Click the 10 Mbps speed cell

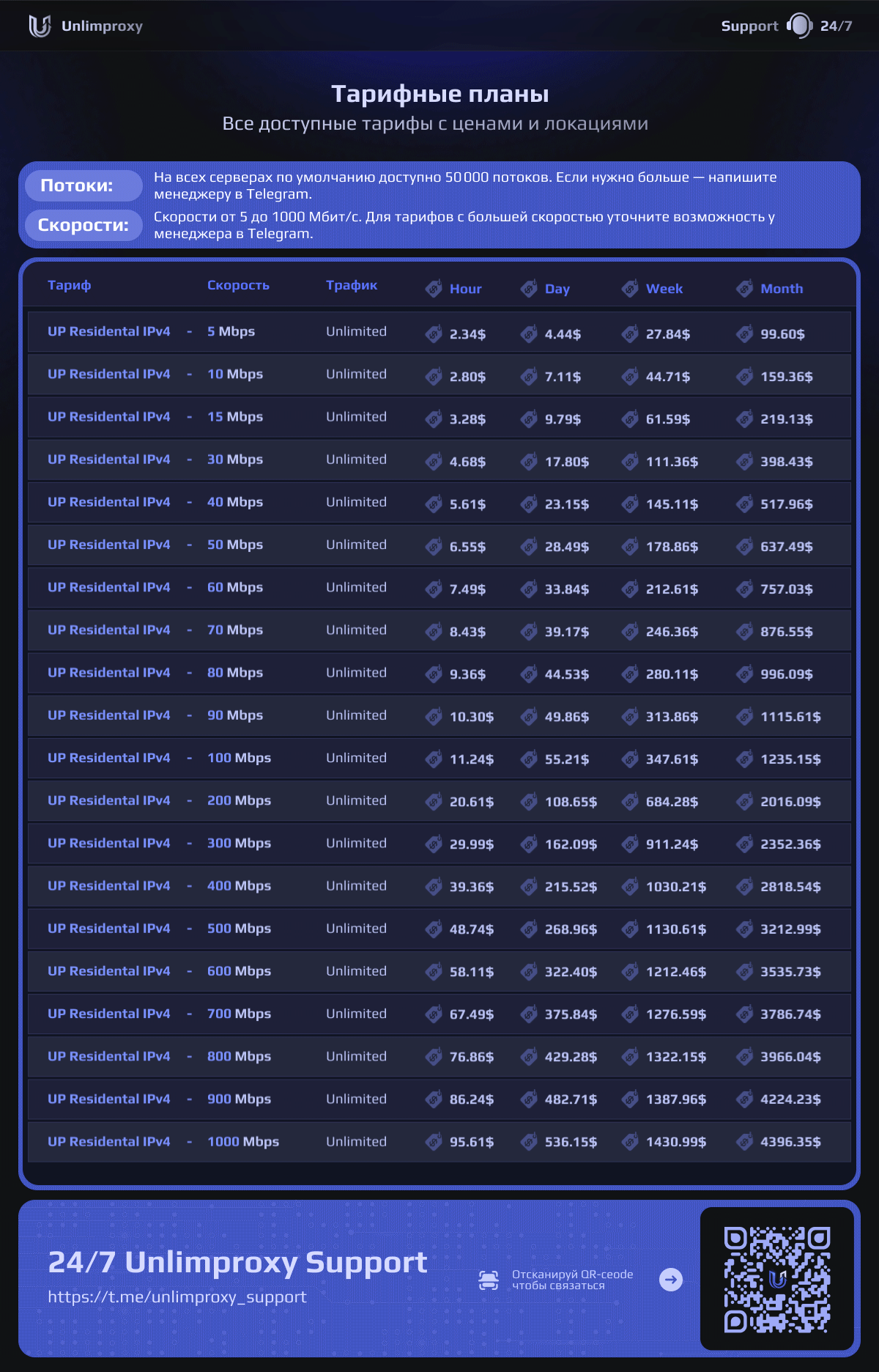point(235,374)
